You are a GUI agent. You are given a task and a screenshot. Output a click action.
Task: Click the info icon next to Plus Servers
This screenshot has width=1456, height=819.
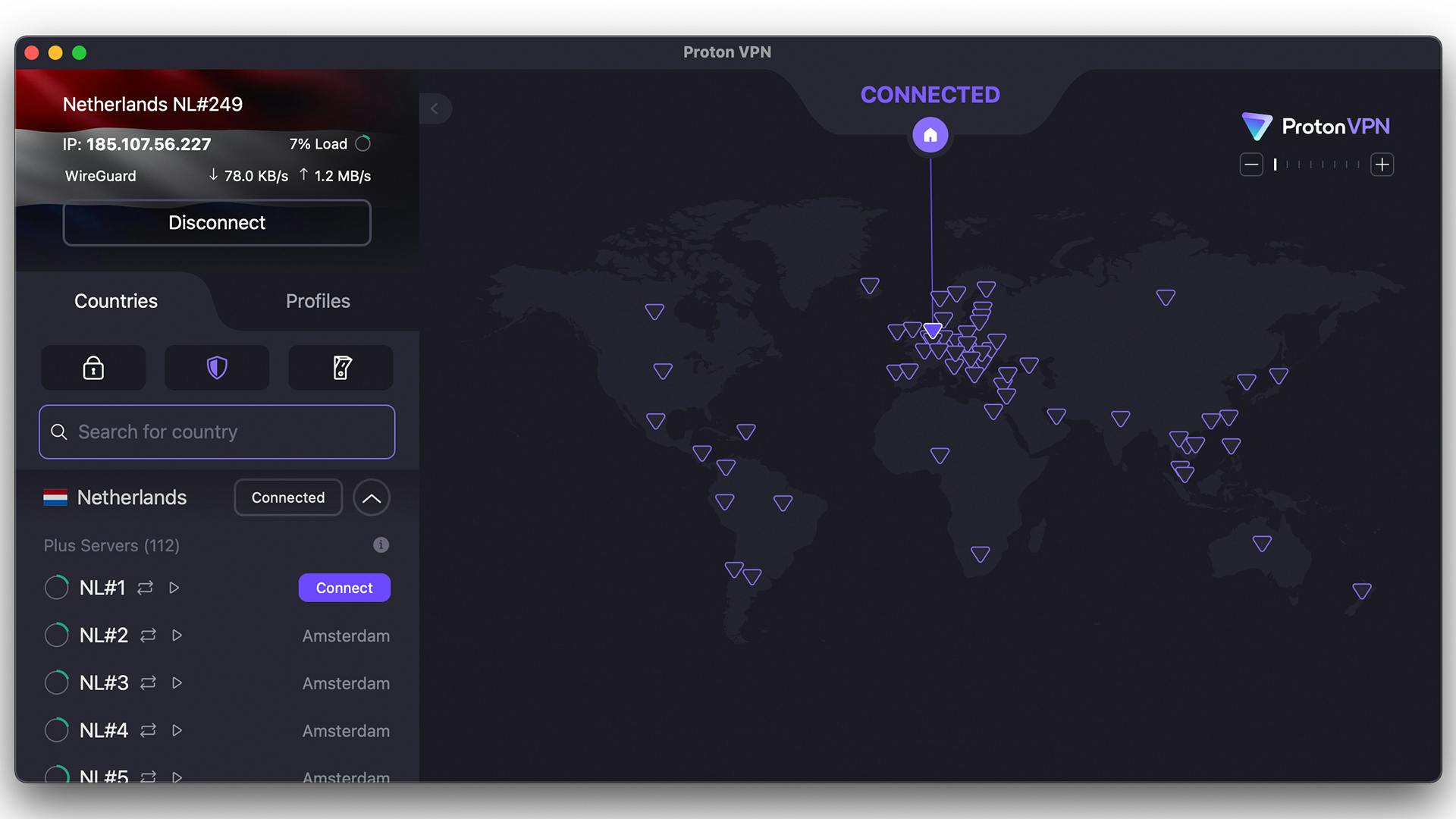click(381, 545)
